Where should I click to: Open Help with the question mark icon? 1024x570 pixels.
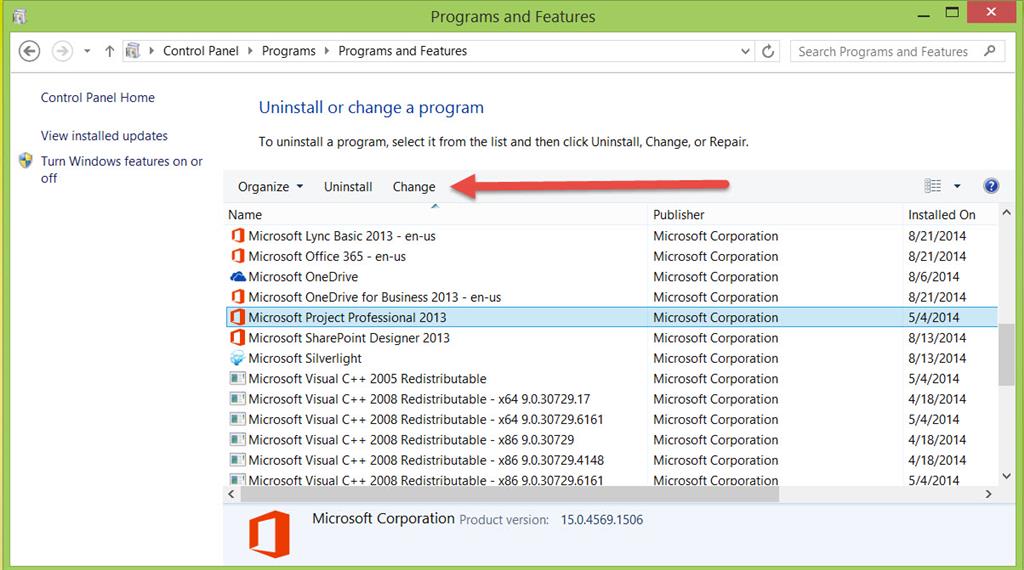(x=991, y=186)
